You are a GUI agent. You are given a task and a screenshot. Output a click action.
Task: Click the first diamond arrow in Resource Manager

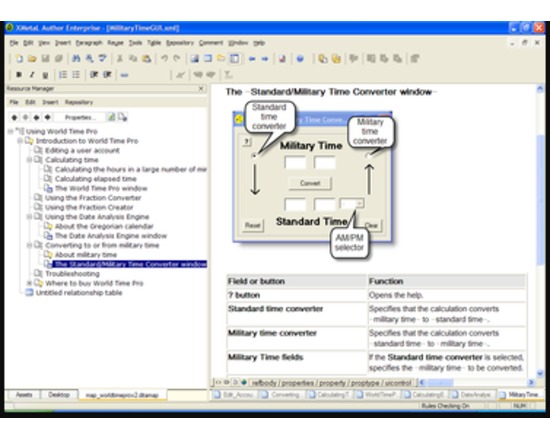pos(14,117)
